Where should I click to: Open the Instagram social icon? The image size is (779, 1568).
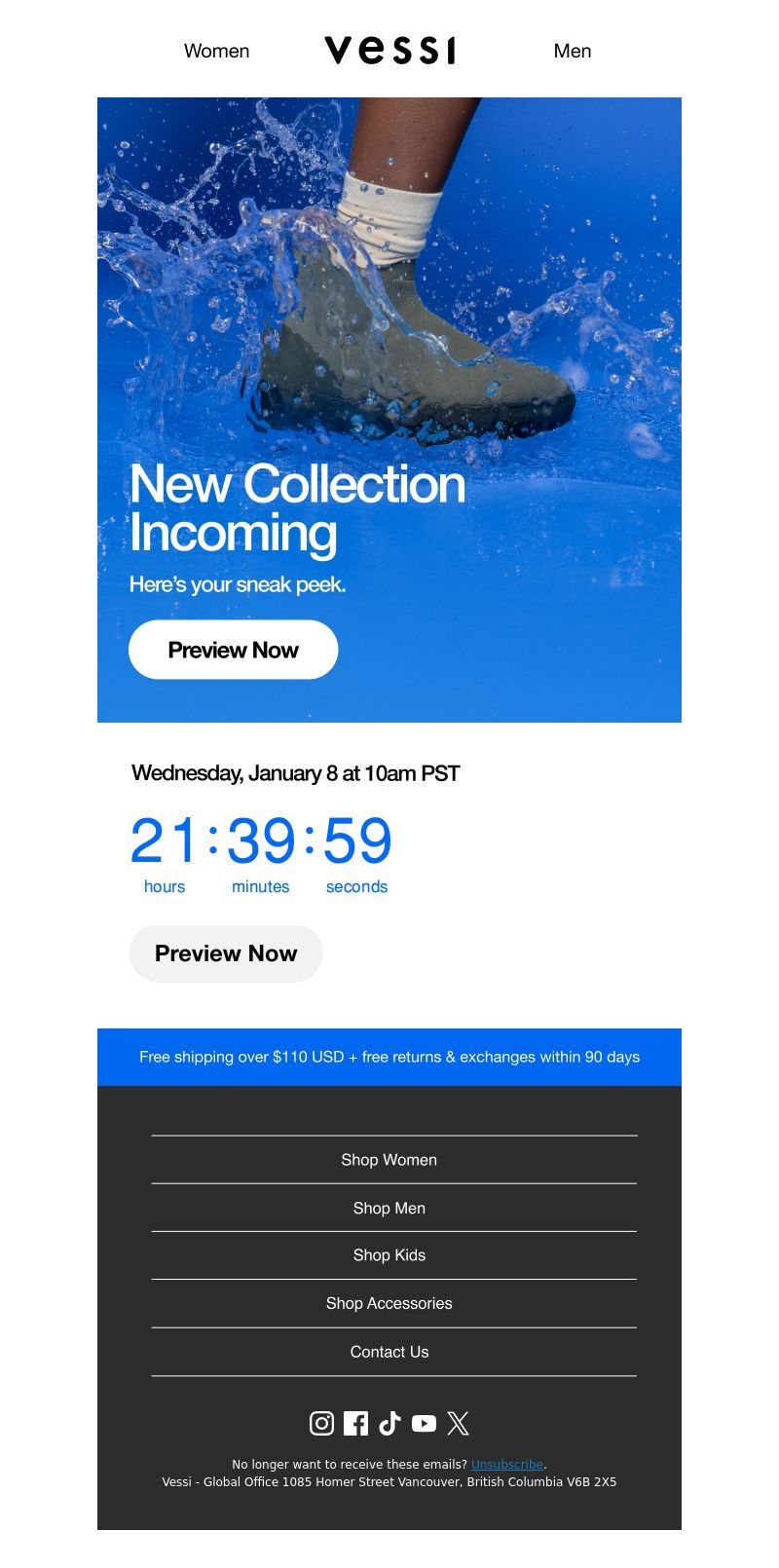(321, 1423)
